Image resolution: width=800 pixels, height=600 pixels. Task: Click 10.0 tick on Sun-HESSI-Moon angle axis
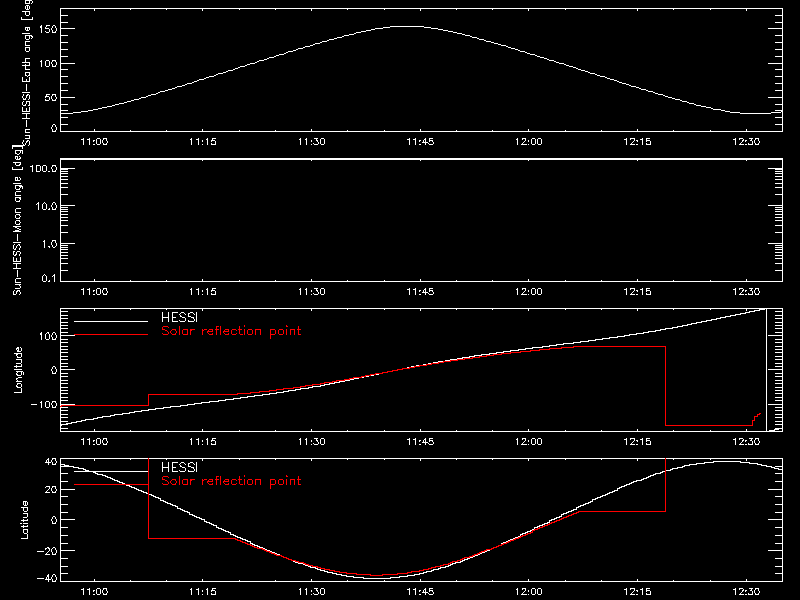click(x=46, y=206)
